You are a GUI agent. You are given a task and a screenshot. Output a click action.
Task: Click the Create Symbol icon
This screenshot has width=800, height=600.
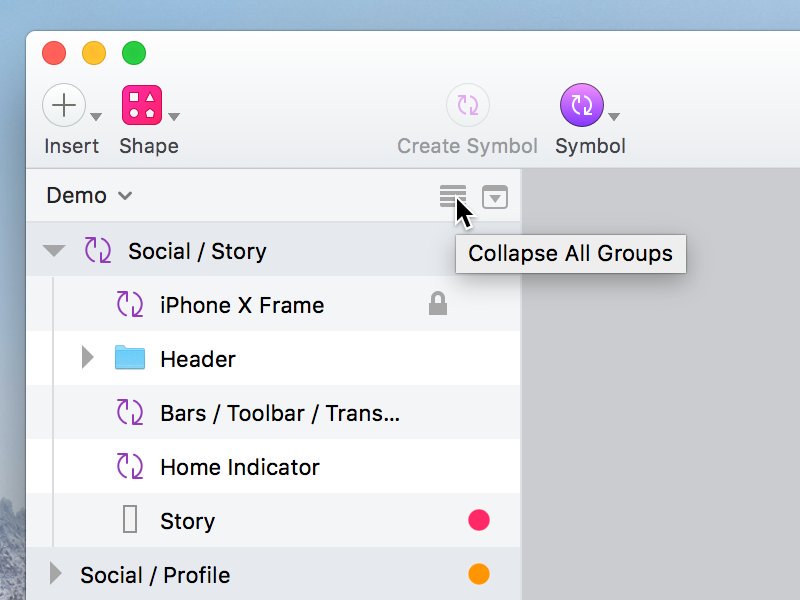(467, 105)
